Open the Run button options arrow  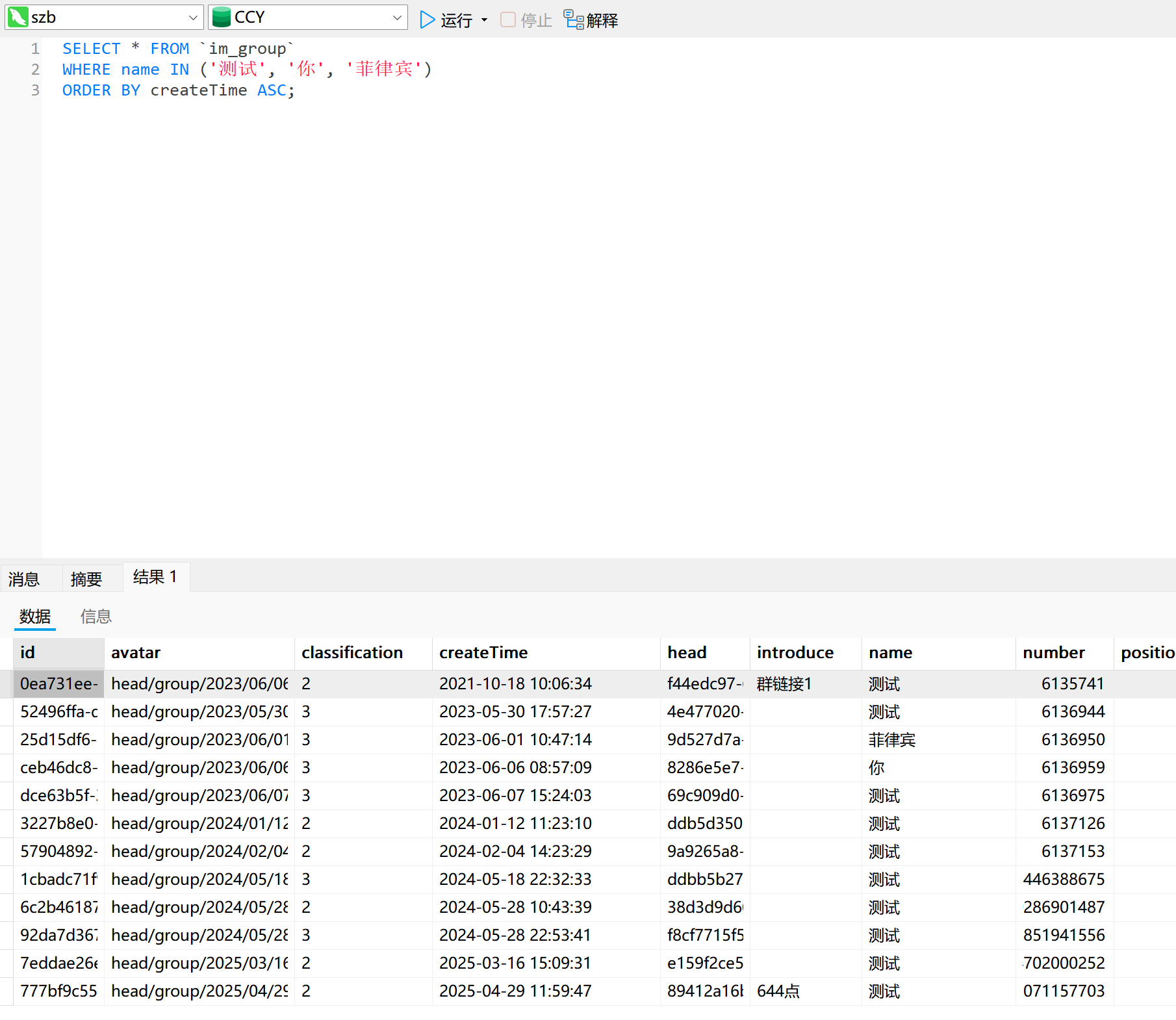coord(484,20)
